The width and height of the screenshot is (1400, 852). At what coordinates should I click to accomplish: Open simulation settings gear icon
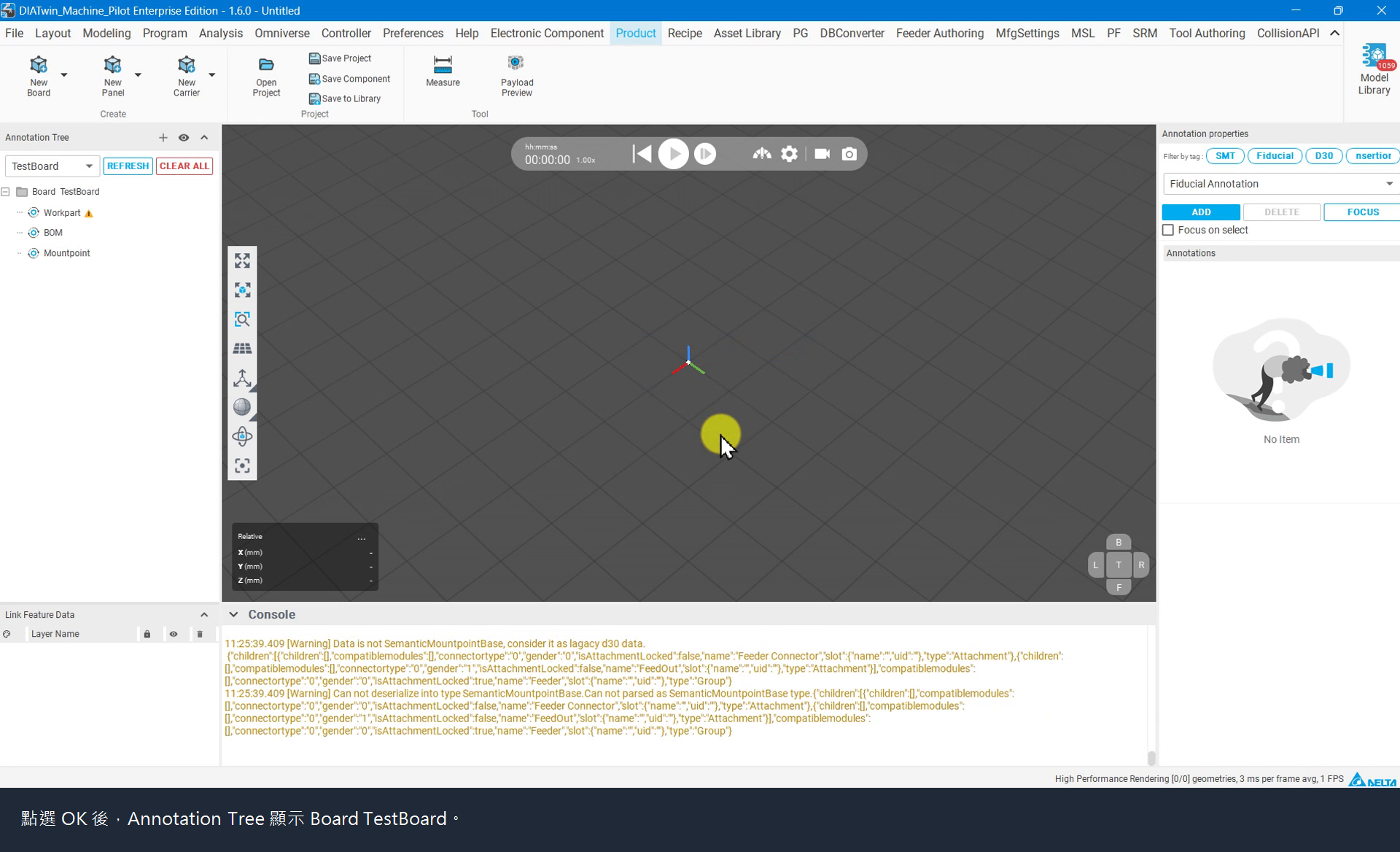click(x=789, y=154)
